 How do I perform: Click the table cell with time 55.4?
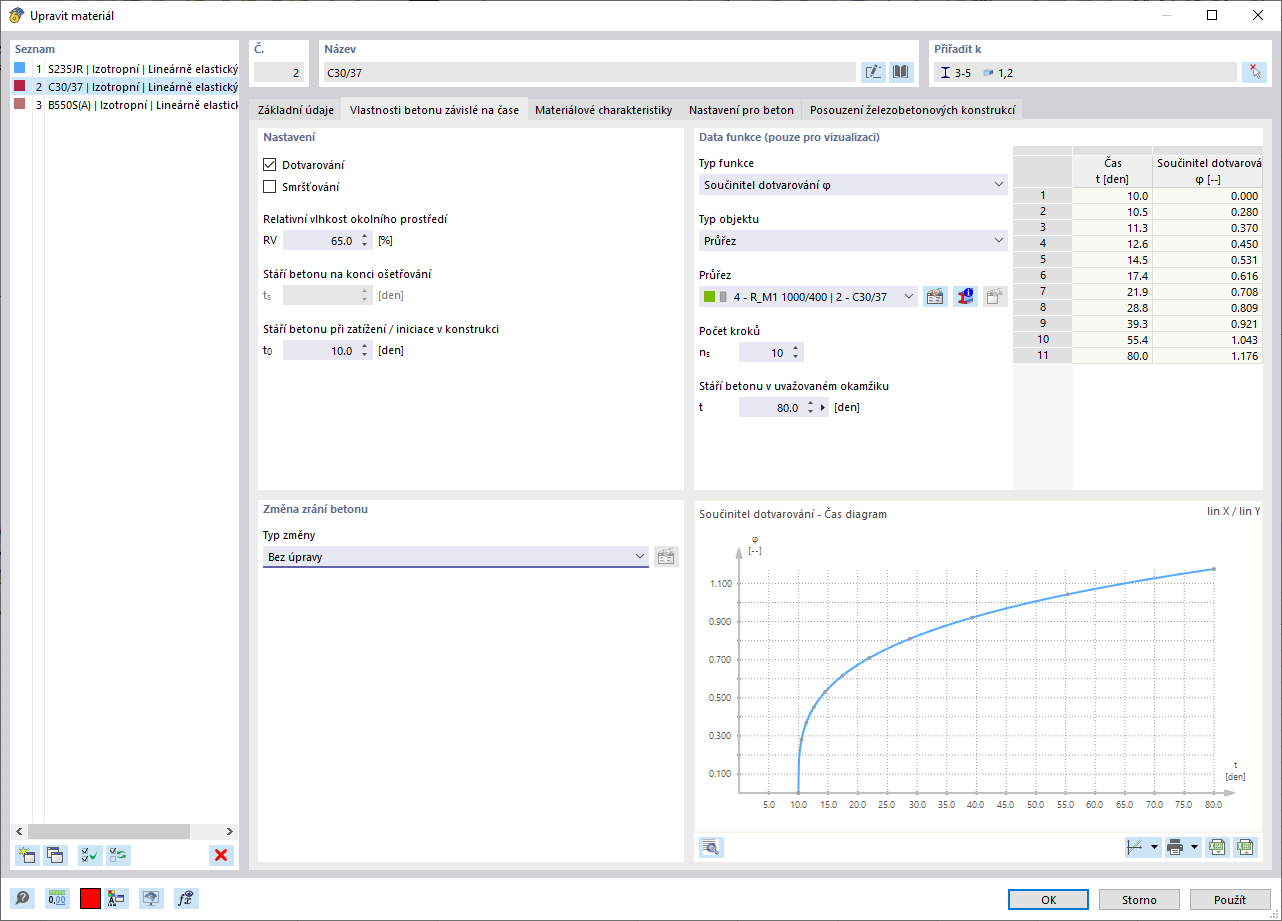click(1112, 341)
